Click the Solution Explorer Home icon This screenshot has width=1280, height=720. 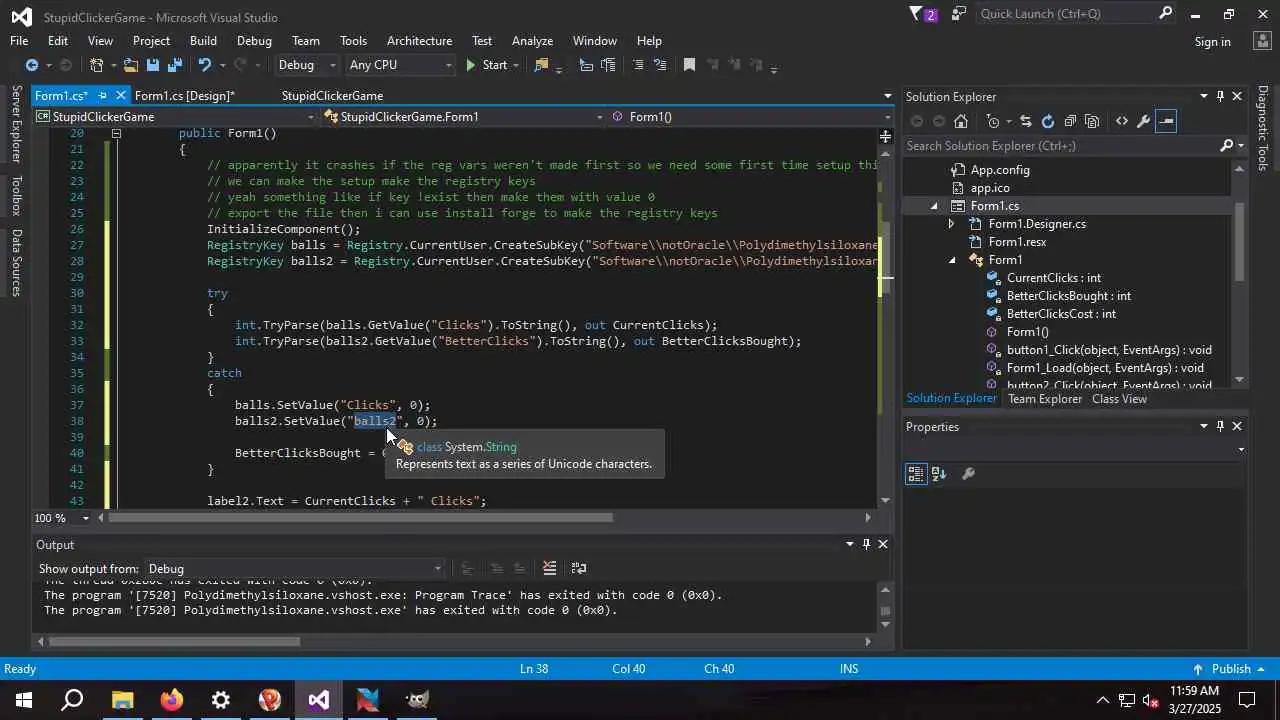961,121
